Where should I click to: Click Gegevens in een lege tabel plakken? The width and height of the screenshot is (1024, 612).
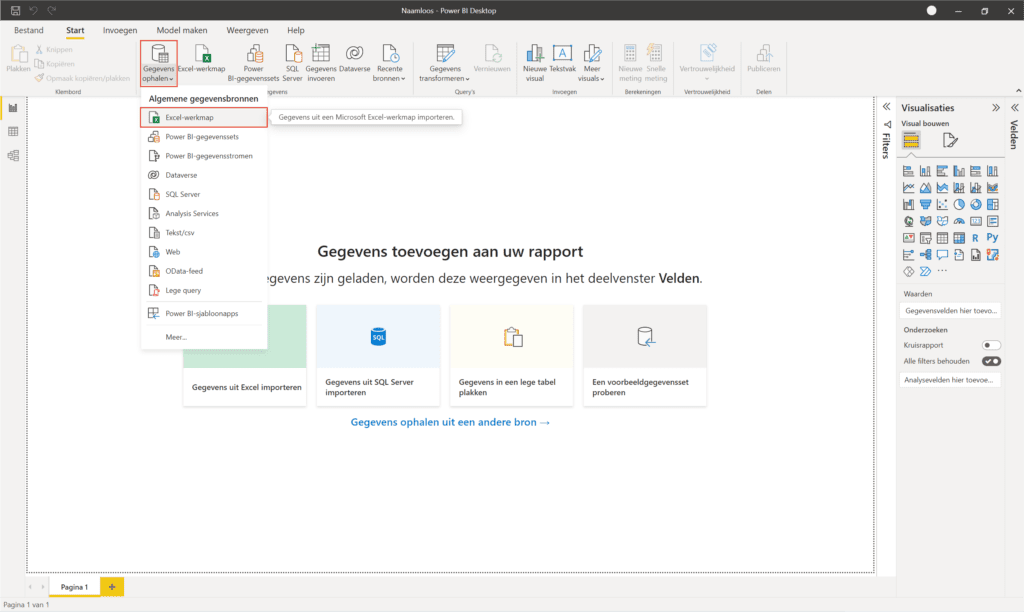pyautogui.click(x=511, y=355)
